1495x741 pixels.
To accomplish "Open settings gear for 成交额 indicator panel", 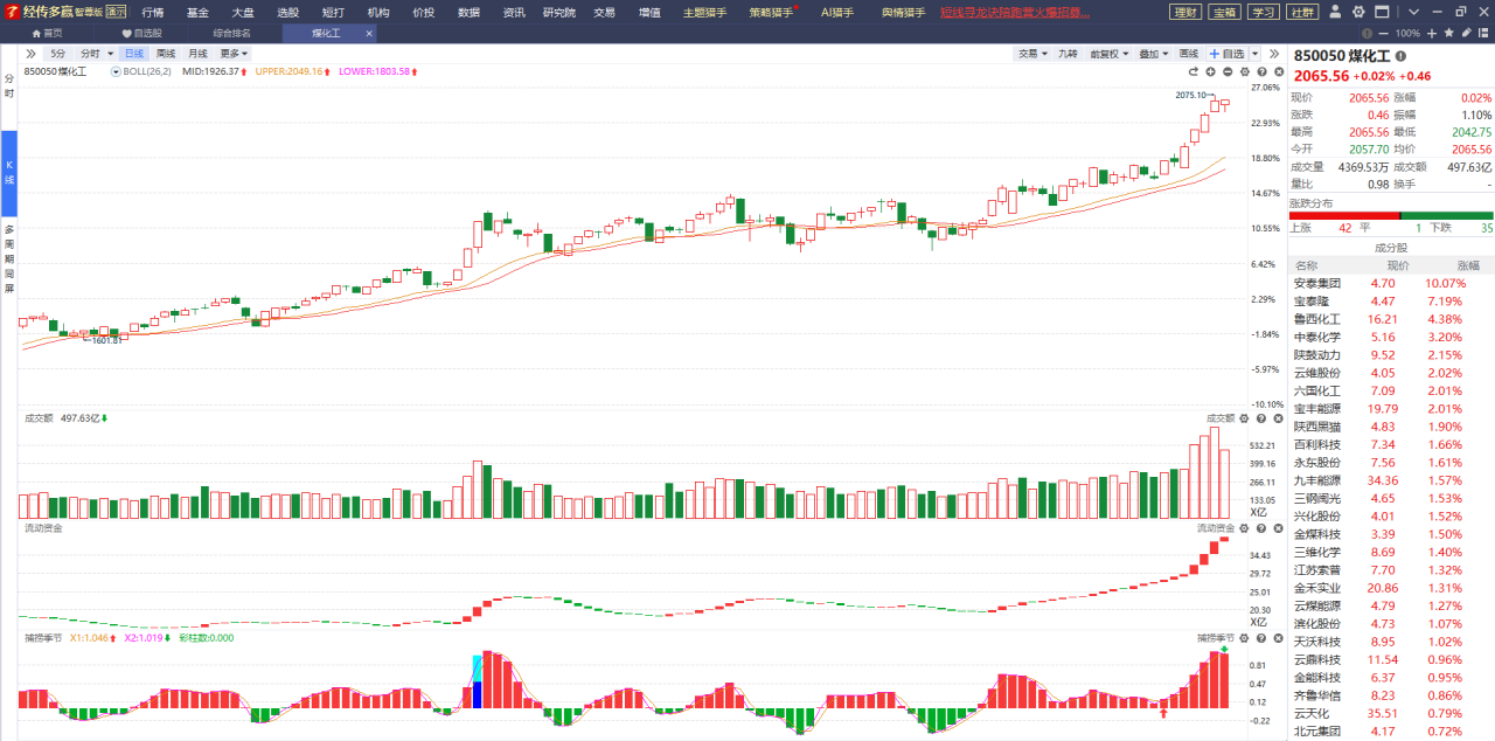I will click(x=1244, y=419).
